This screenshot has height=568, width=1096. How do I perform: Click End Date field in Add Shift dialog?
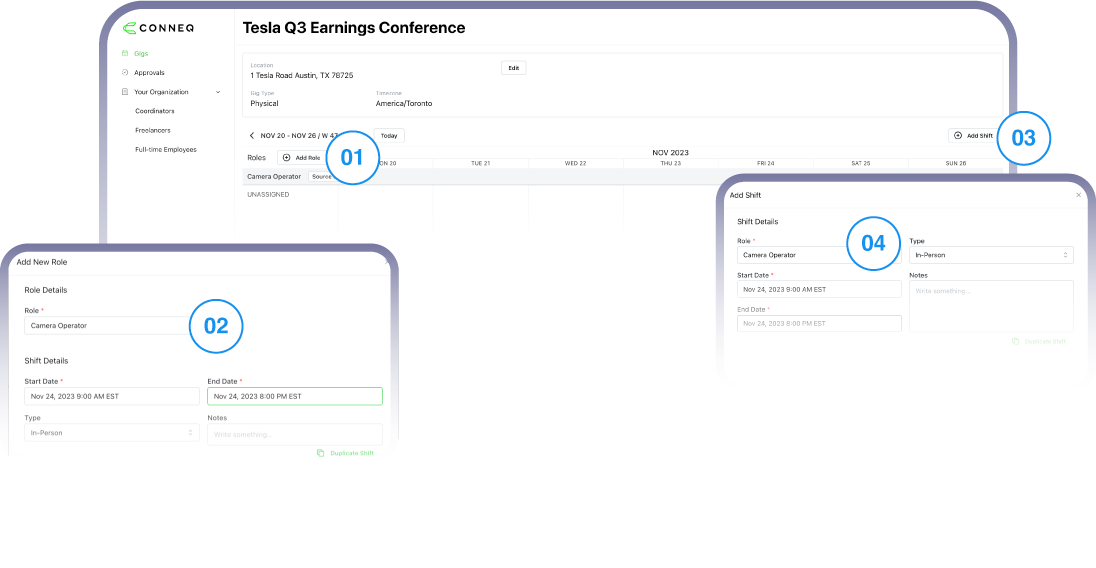pos(819,323)
